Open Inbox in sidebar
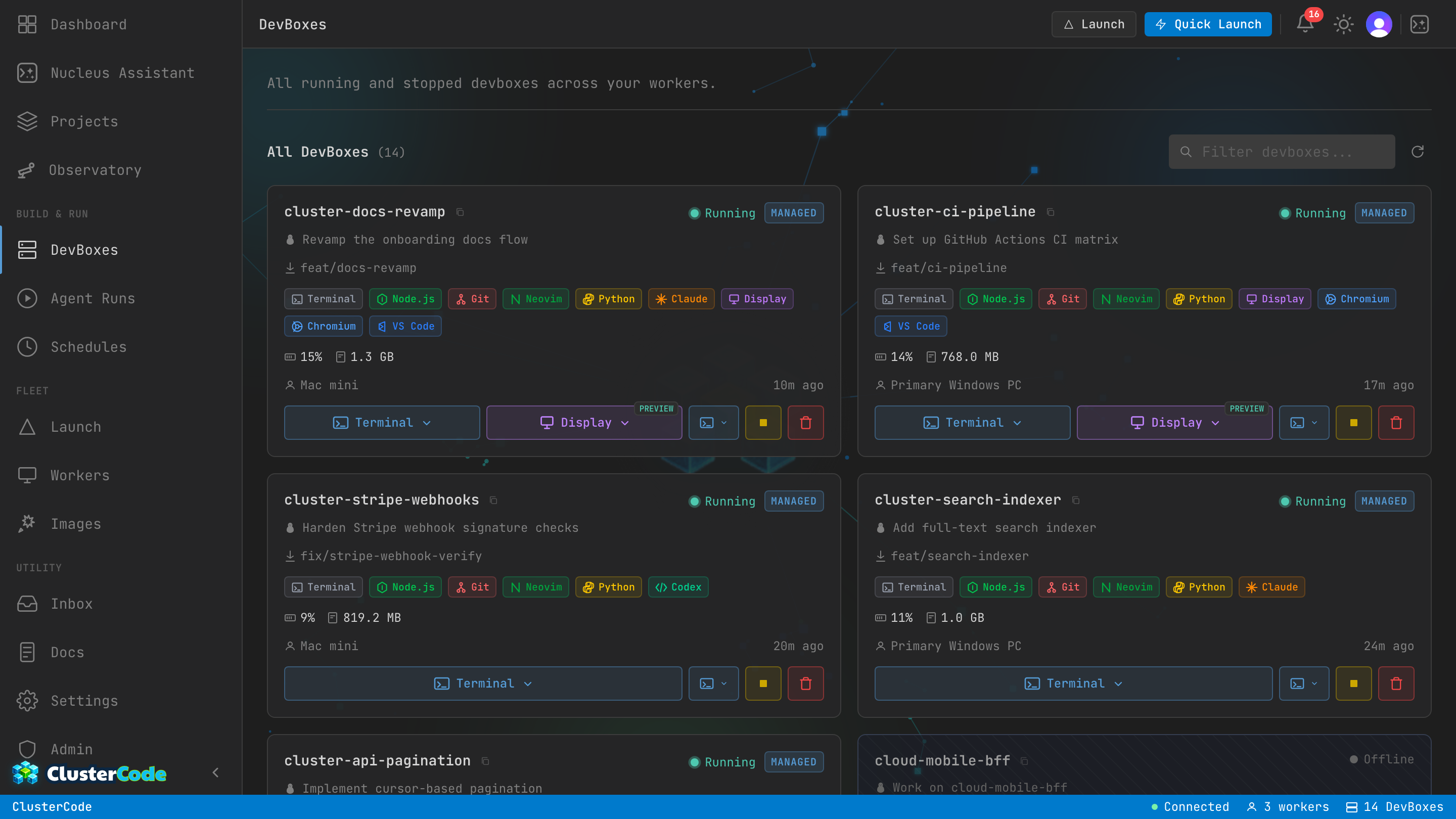The width and height of the screenshot is (1456, 819). pos(121,604)
